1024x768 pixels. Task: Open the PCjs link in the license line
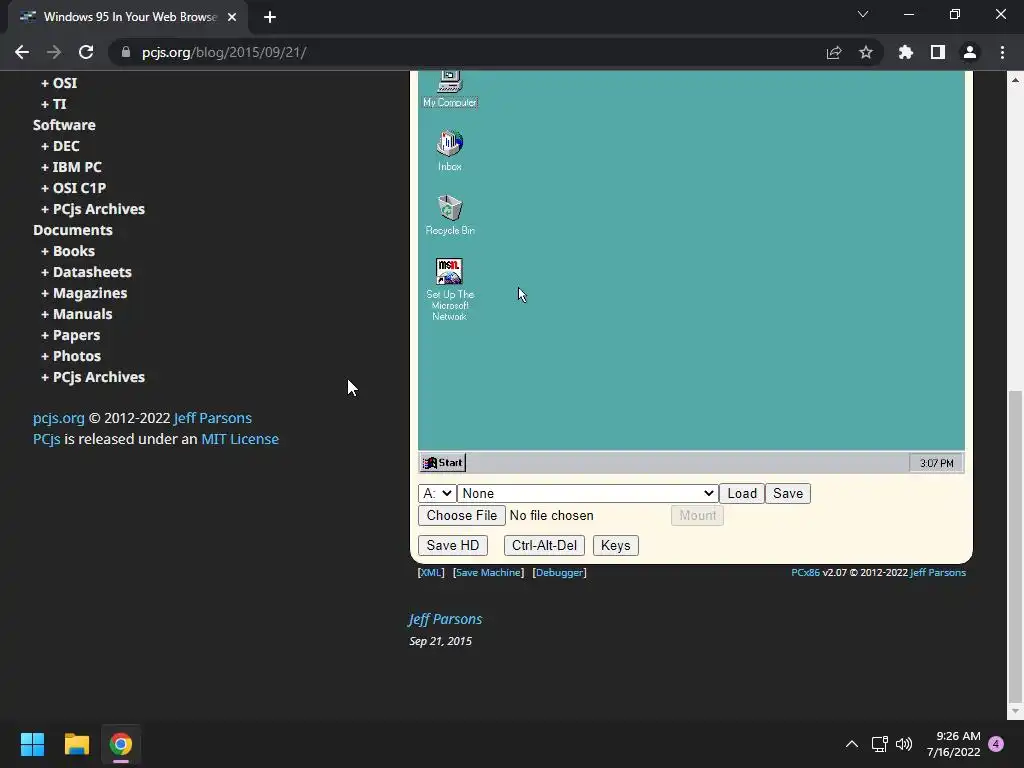point(46,439)
